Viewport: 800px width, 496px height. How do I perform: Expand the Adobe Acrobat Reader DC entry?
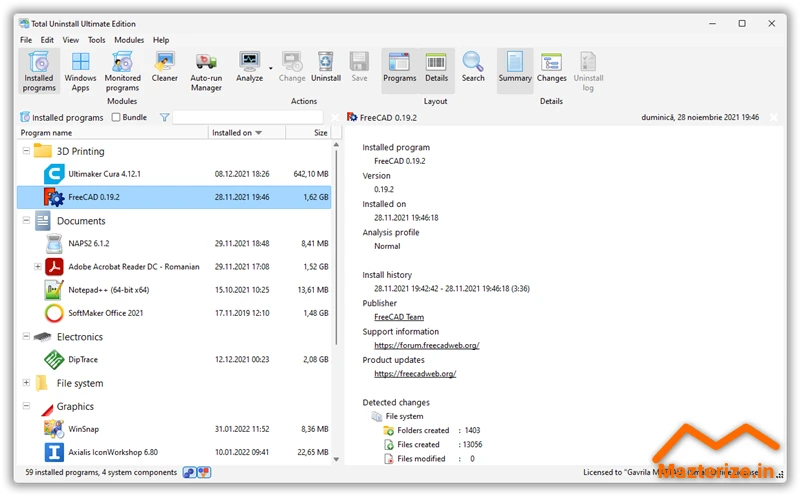[x=38, y=266]
